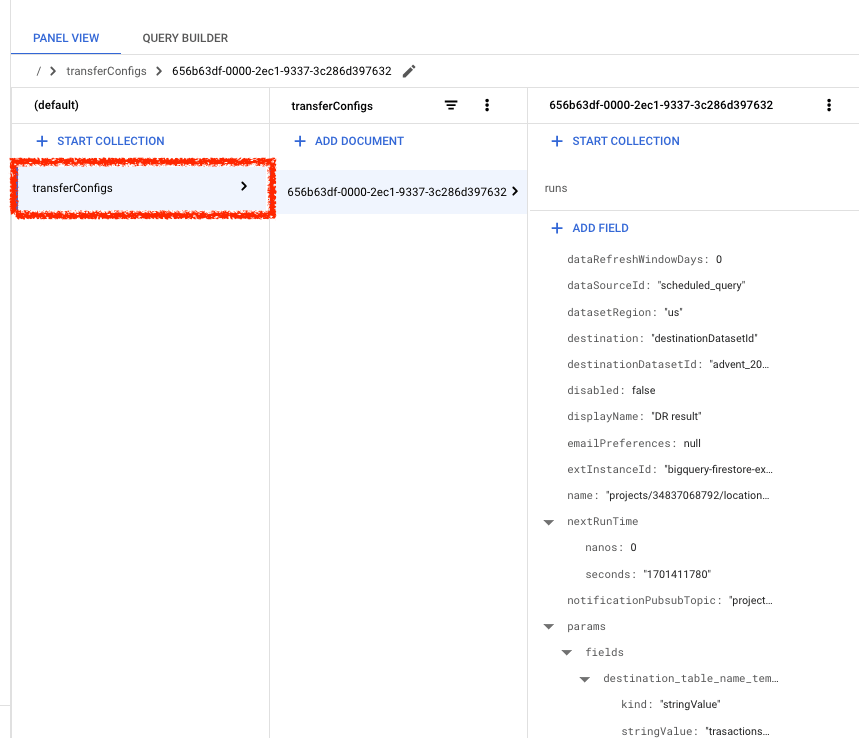
Task: Click the disabled: false field
Action: pyautogui.click(x=611, y=391)
